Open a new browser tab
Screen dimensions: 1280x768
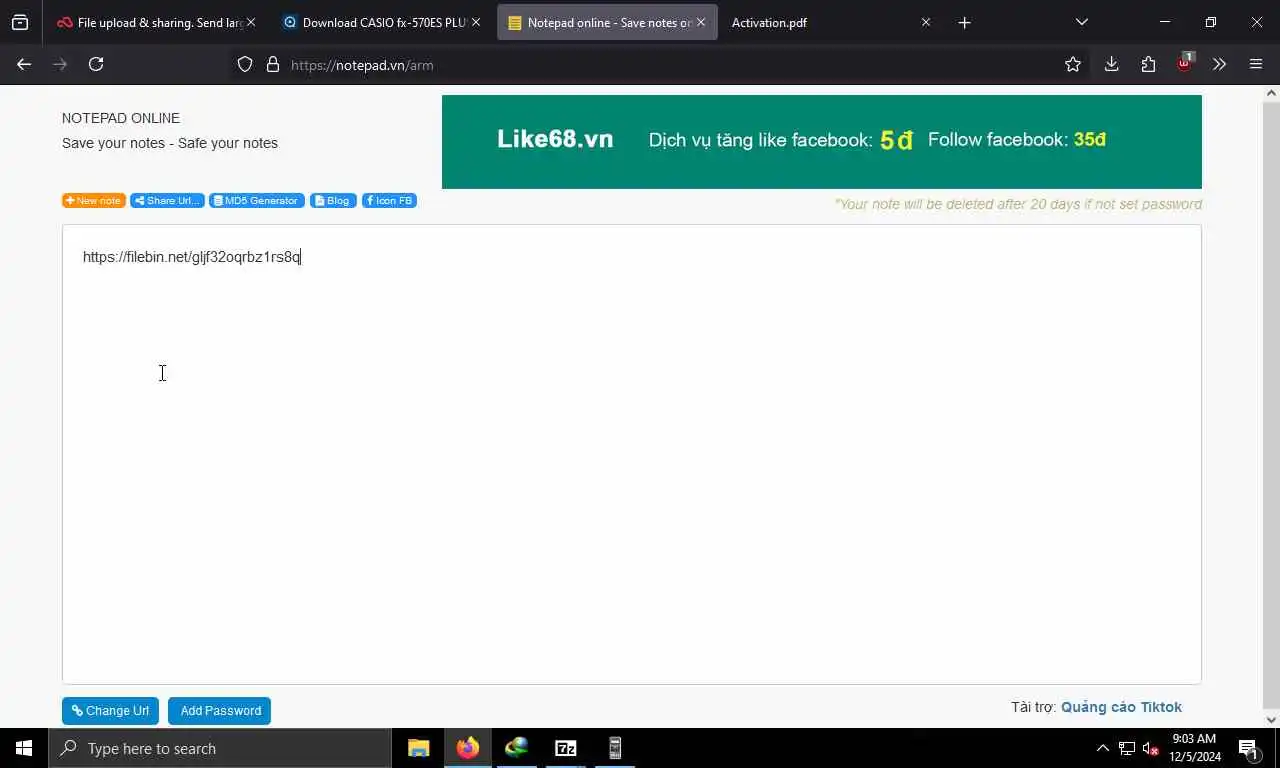[x=964, y=22]
